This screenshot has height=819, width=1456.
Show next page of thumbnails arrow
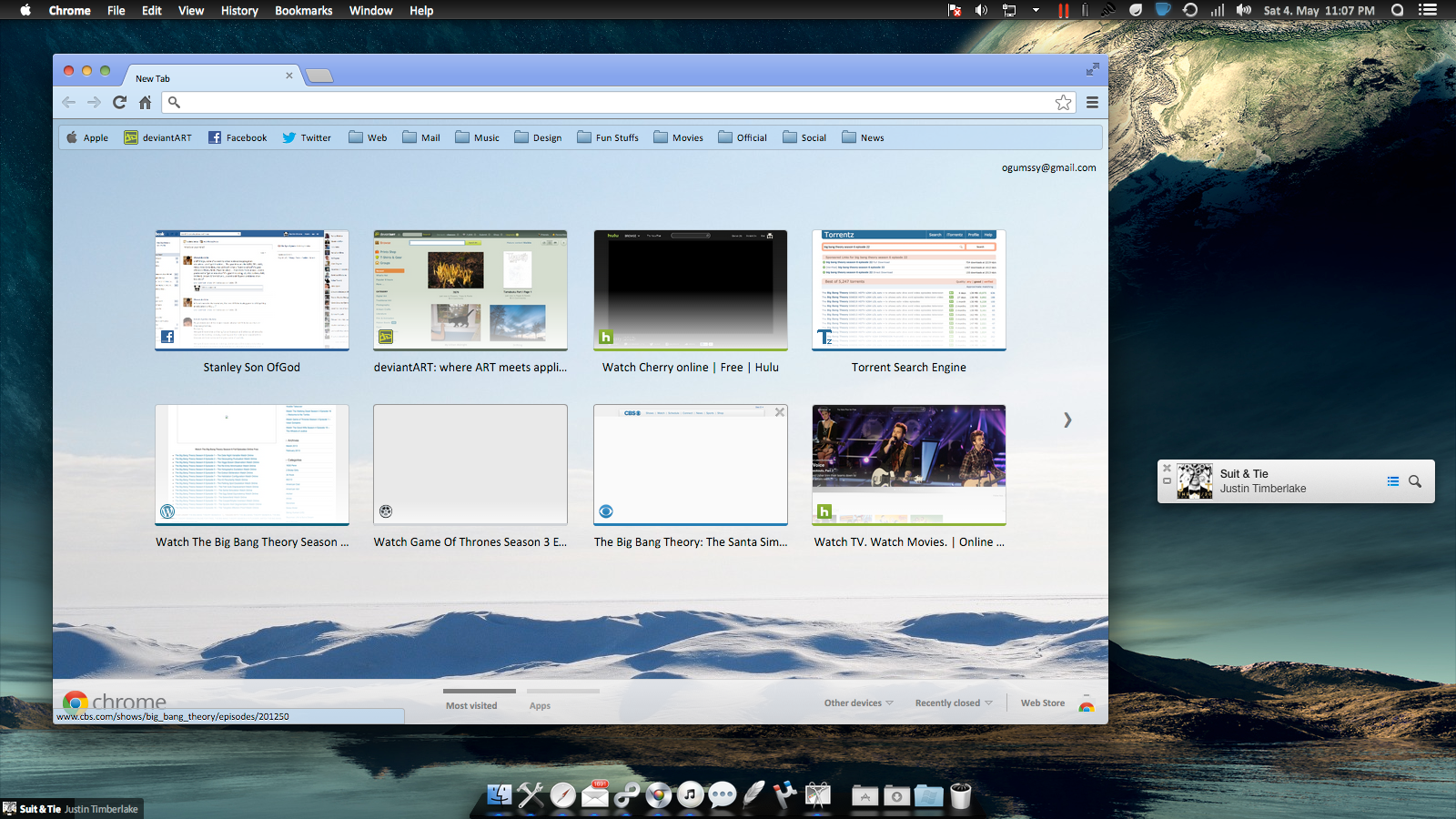[x=1067, y=420]
